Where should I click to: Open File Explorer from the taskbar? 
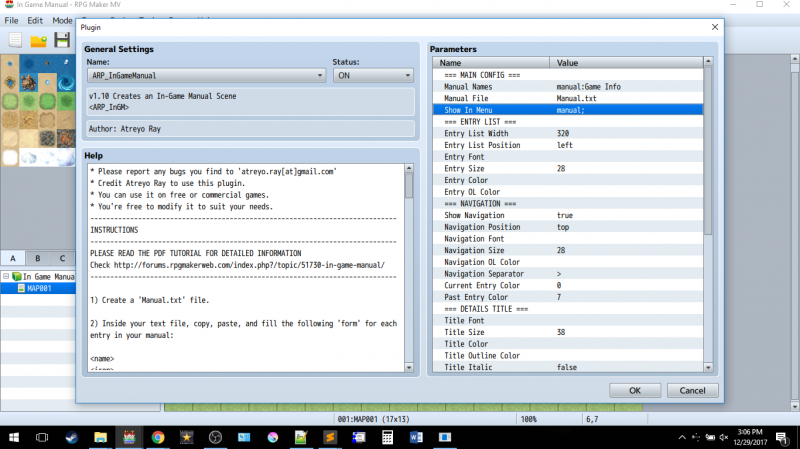[x=100, y=437]
